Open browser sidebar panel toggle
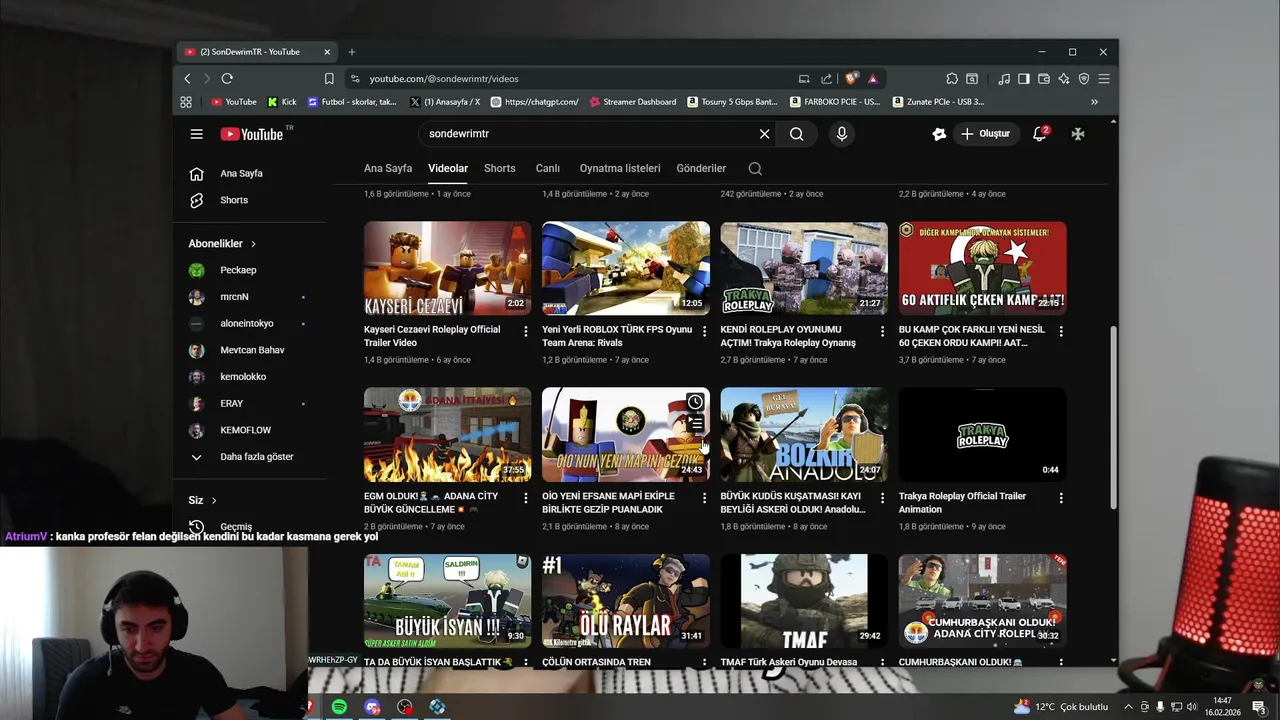1280x720 pixels. [1023, 79]
